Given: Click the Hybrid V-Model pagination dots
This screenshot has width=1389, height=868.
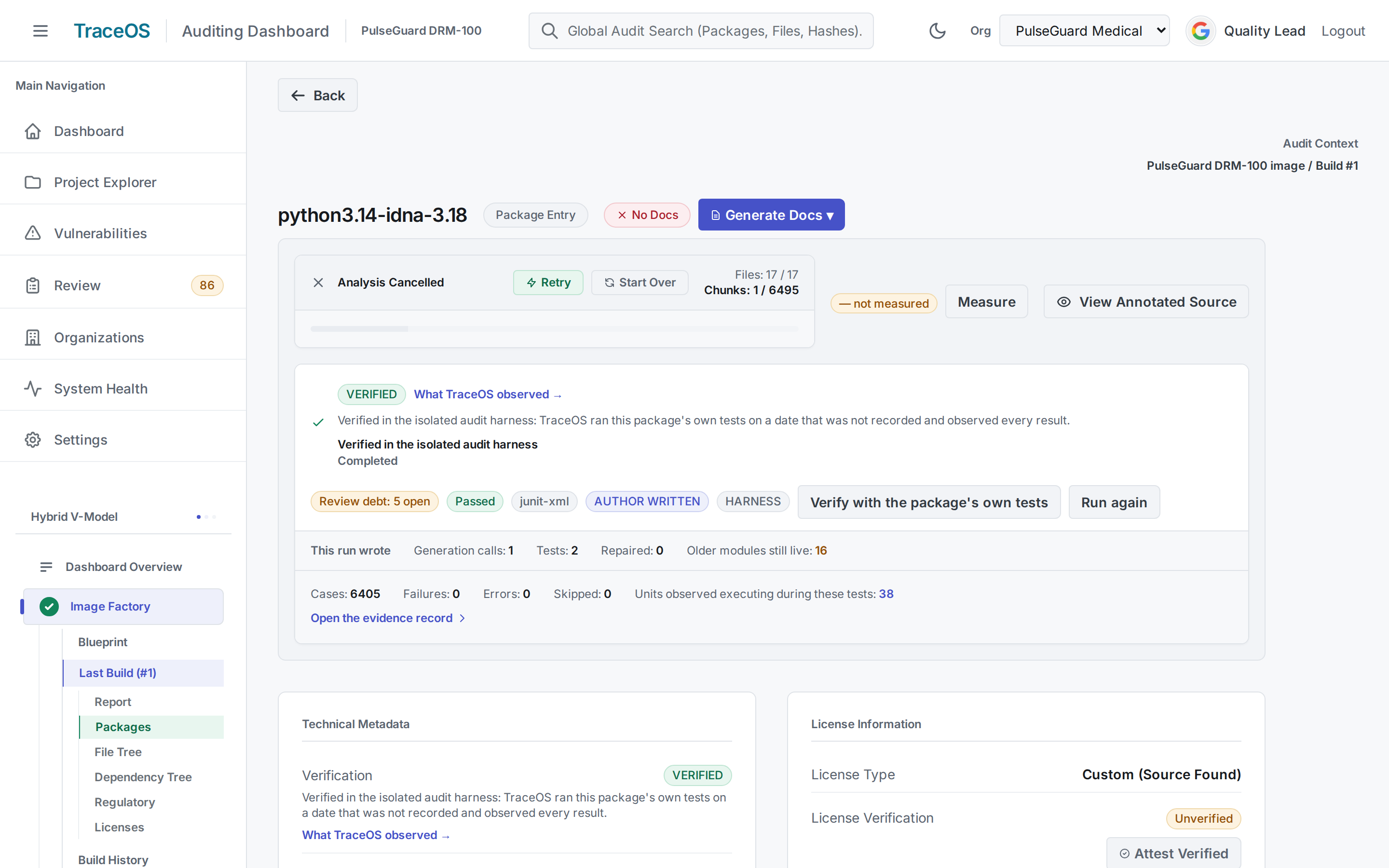Looking at the screenshot, I should pyautogui.click(x=206, y=516).
